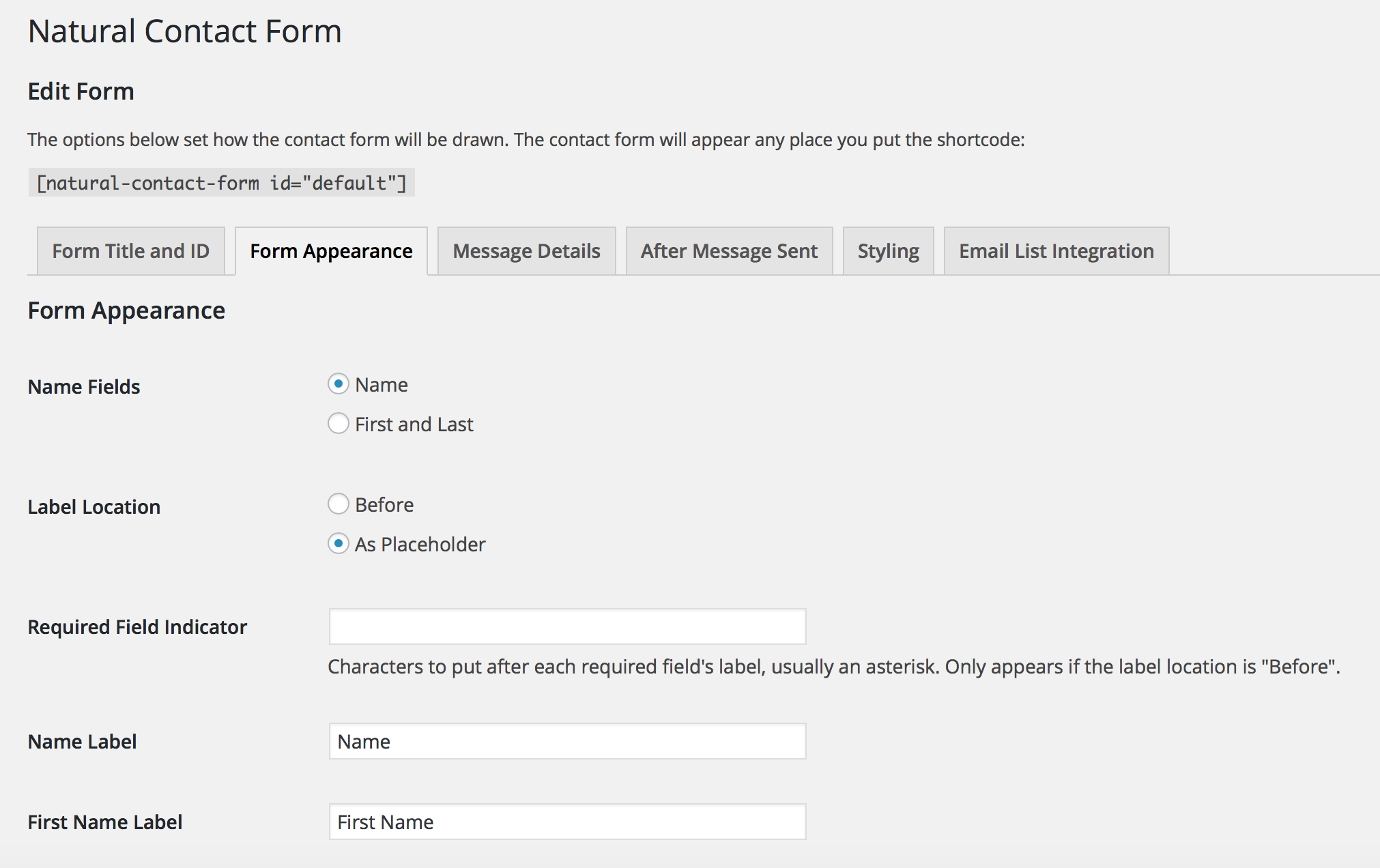This screenshot has height=868, width=1380.
Task: Click the Edit Form heading
Action: pos(81,91)
